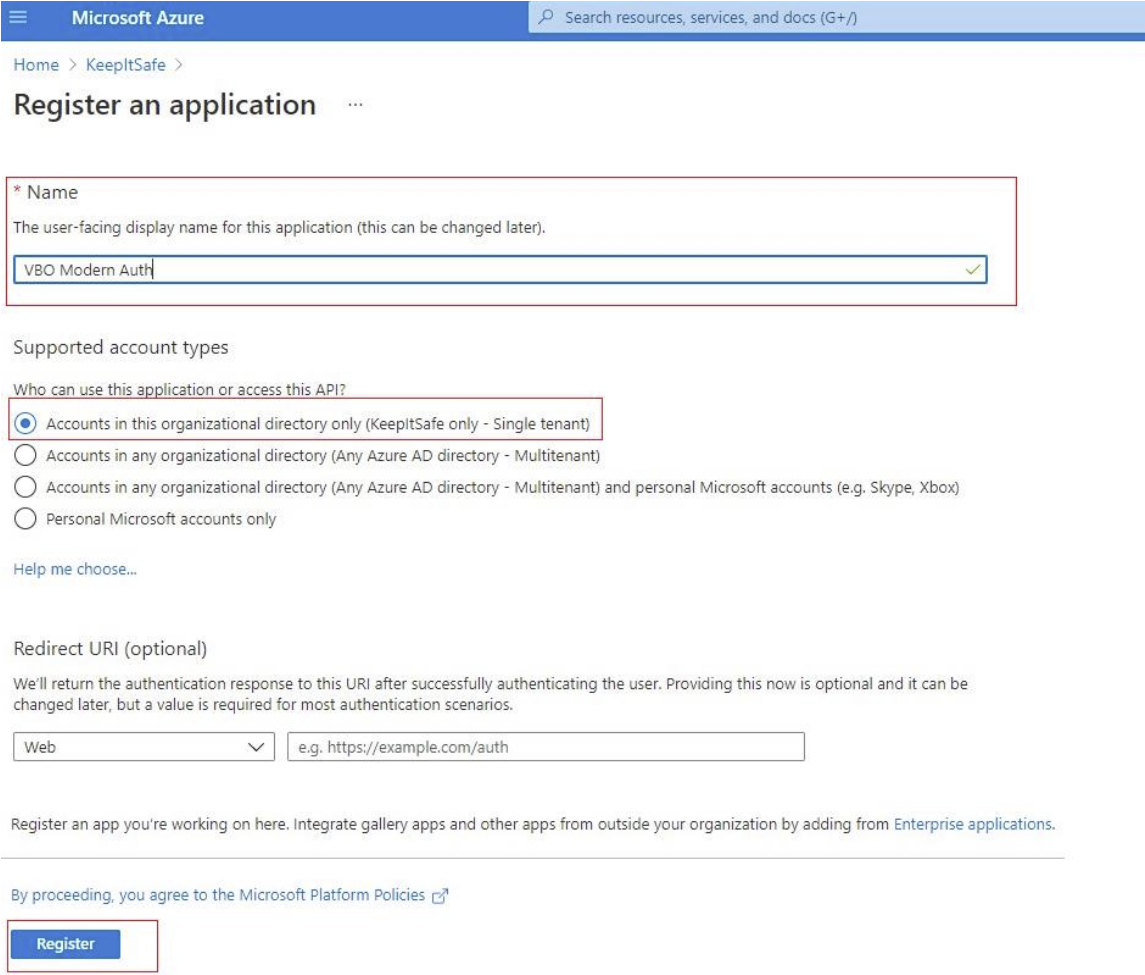
Task: Focus the search resources, services, and docs box
Action: pos(836,18)
